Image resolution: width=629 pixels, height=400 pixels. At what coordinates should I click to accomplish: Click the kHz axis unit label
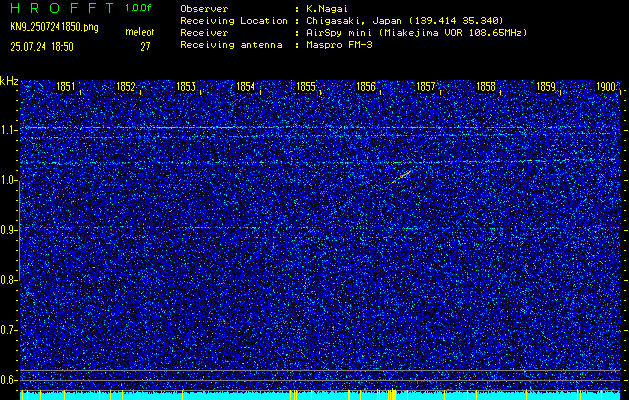tap(9, 81)
